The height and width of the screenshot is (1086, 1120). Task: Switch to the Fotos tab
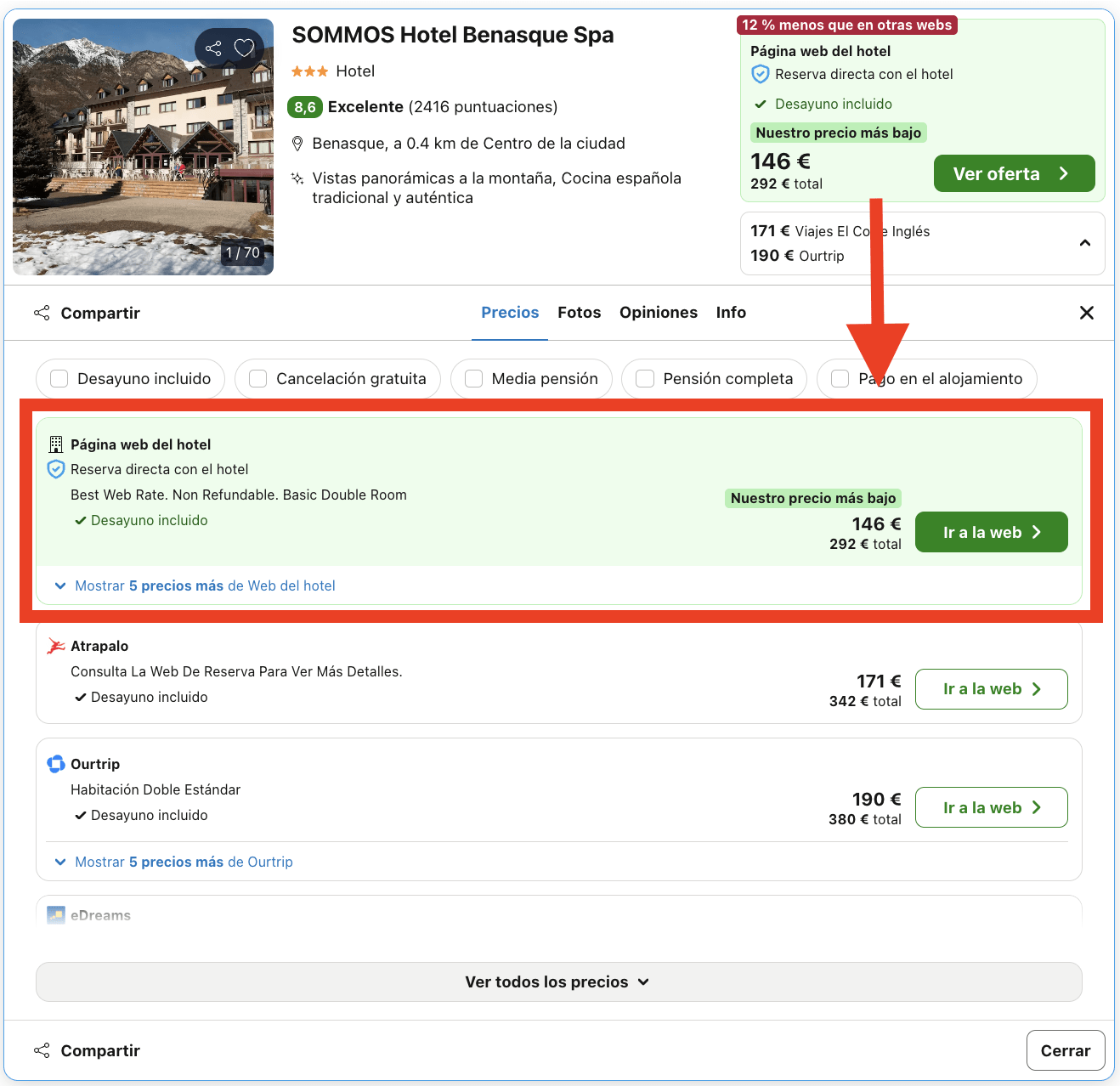pos(580,313)
